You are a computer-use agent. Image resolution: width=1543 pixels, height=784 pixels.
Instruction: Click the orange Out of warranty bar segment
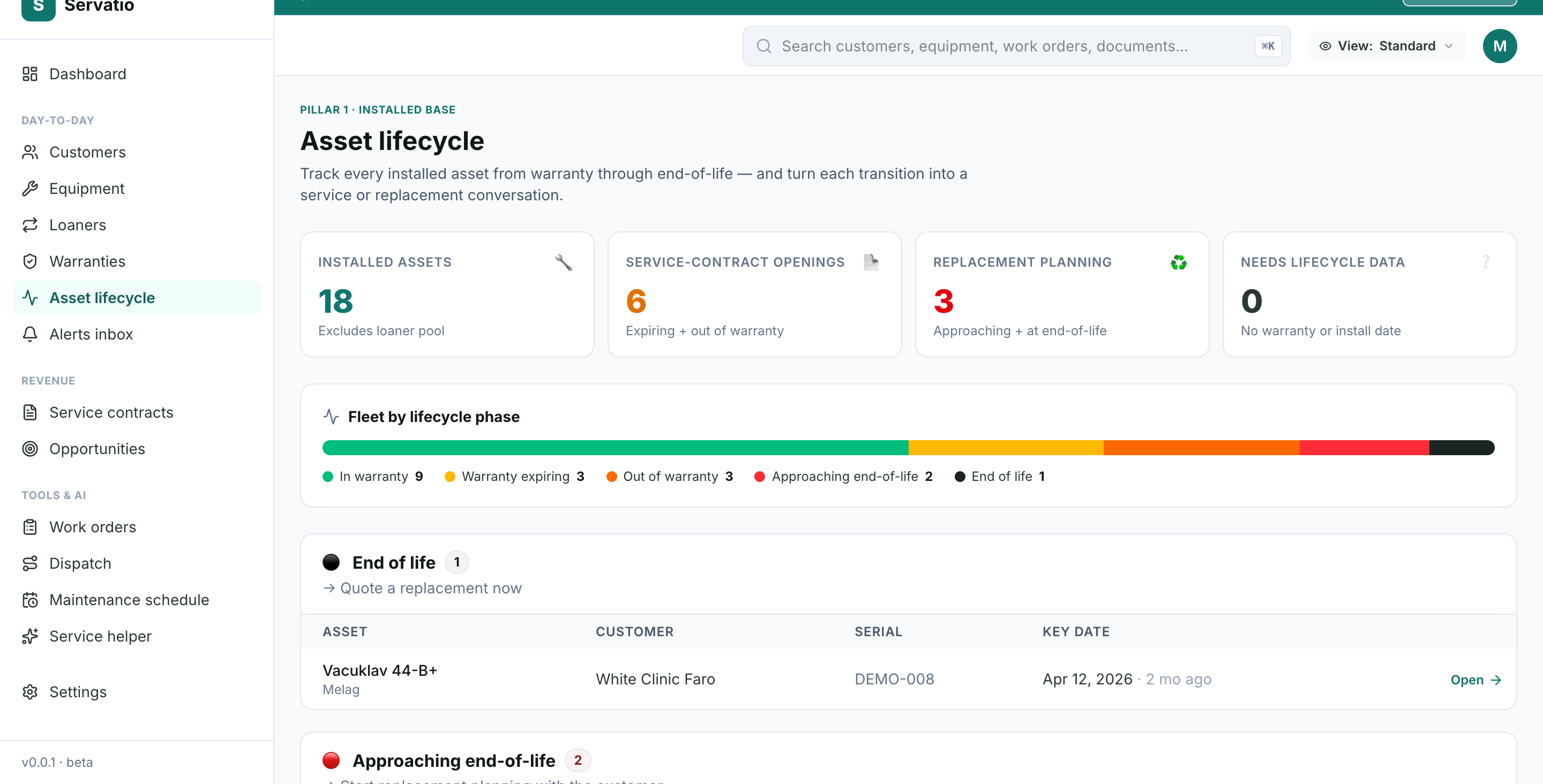tap(1202, 448)
